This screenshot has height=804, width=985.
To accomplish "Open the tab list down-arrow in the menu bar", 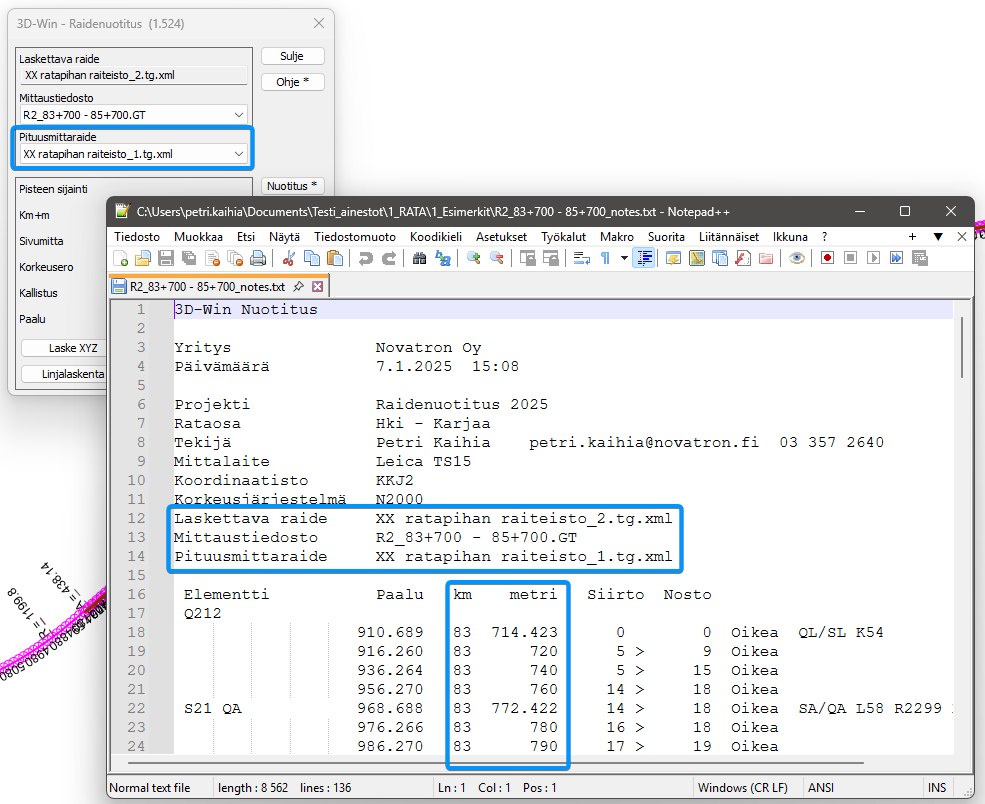I will [x=938, y=237].
